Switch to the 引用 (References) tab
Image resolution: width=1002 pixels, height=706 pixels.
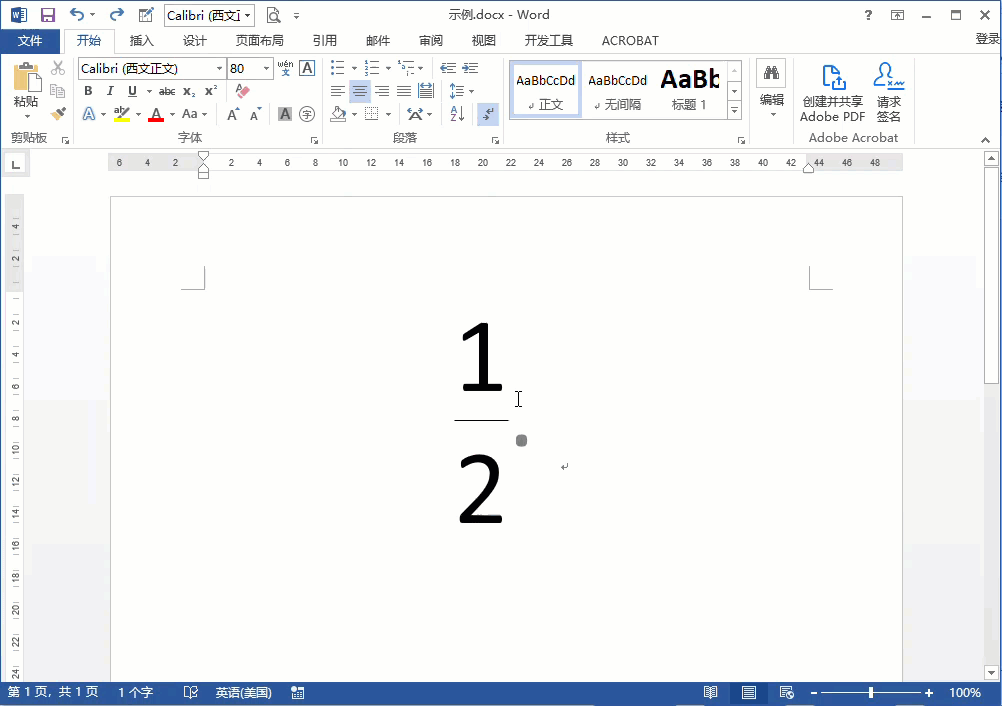(x=325, y=41)
